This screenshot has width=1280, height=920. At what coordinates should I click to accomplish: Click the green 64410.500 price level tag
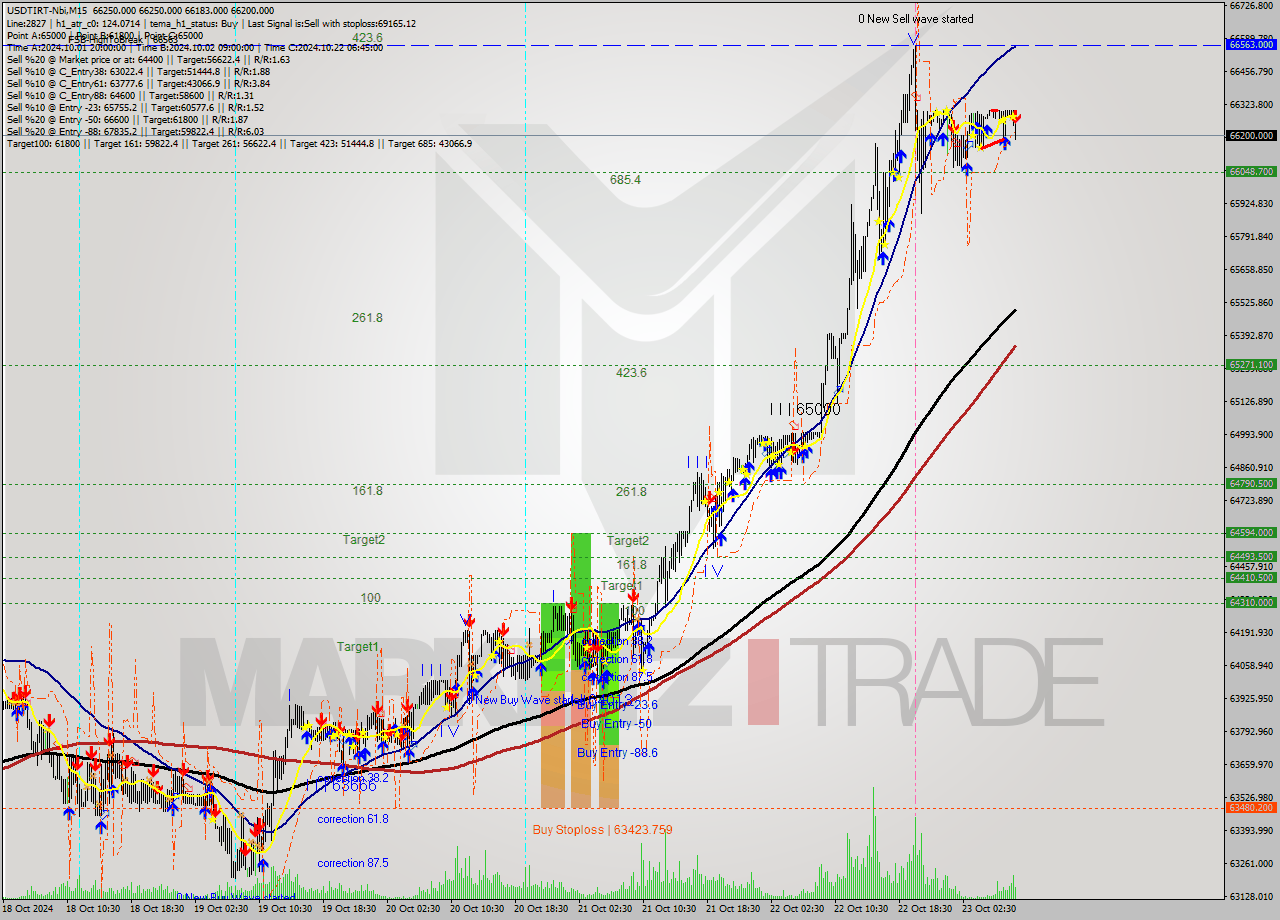pos(1251,578)
